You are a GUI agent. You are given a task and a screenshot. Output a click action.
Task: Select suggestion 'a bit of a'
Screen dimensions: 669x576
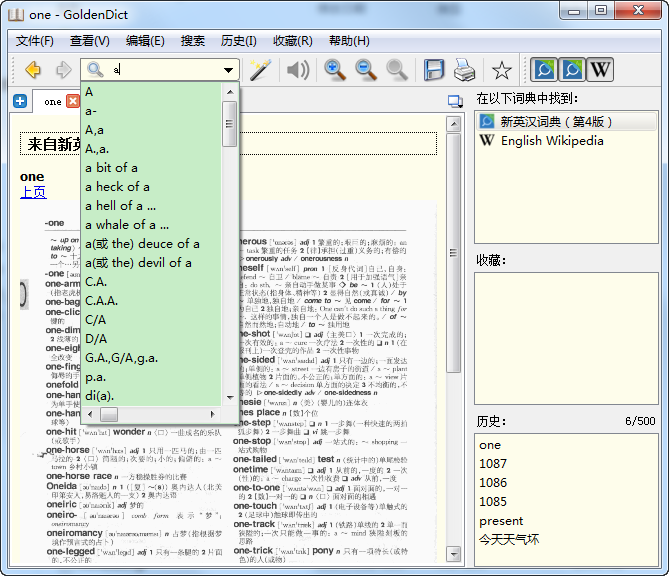point(152,168)
